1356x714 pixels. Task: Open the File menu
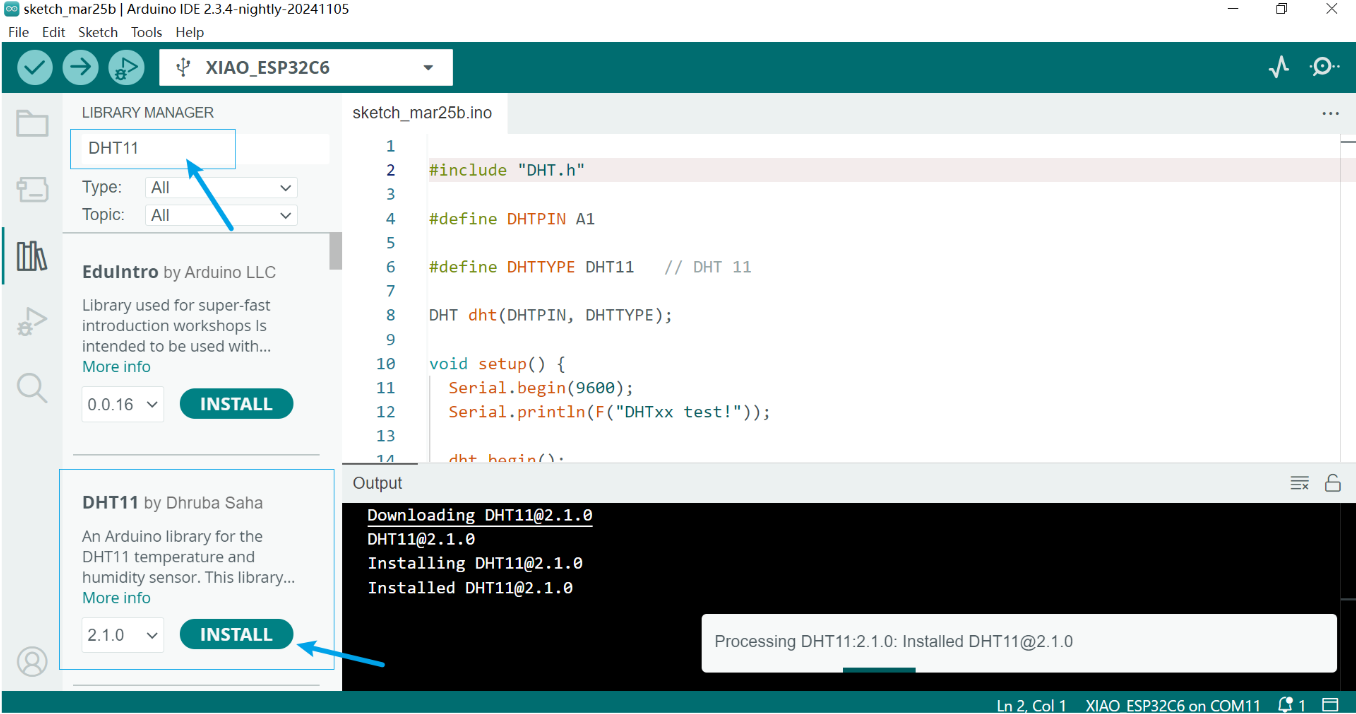pyautogui.click(x=18, y=32)
